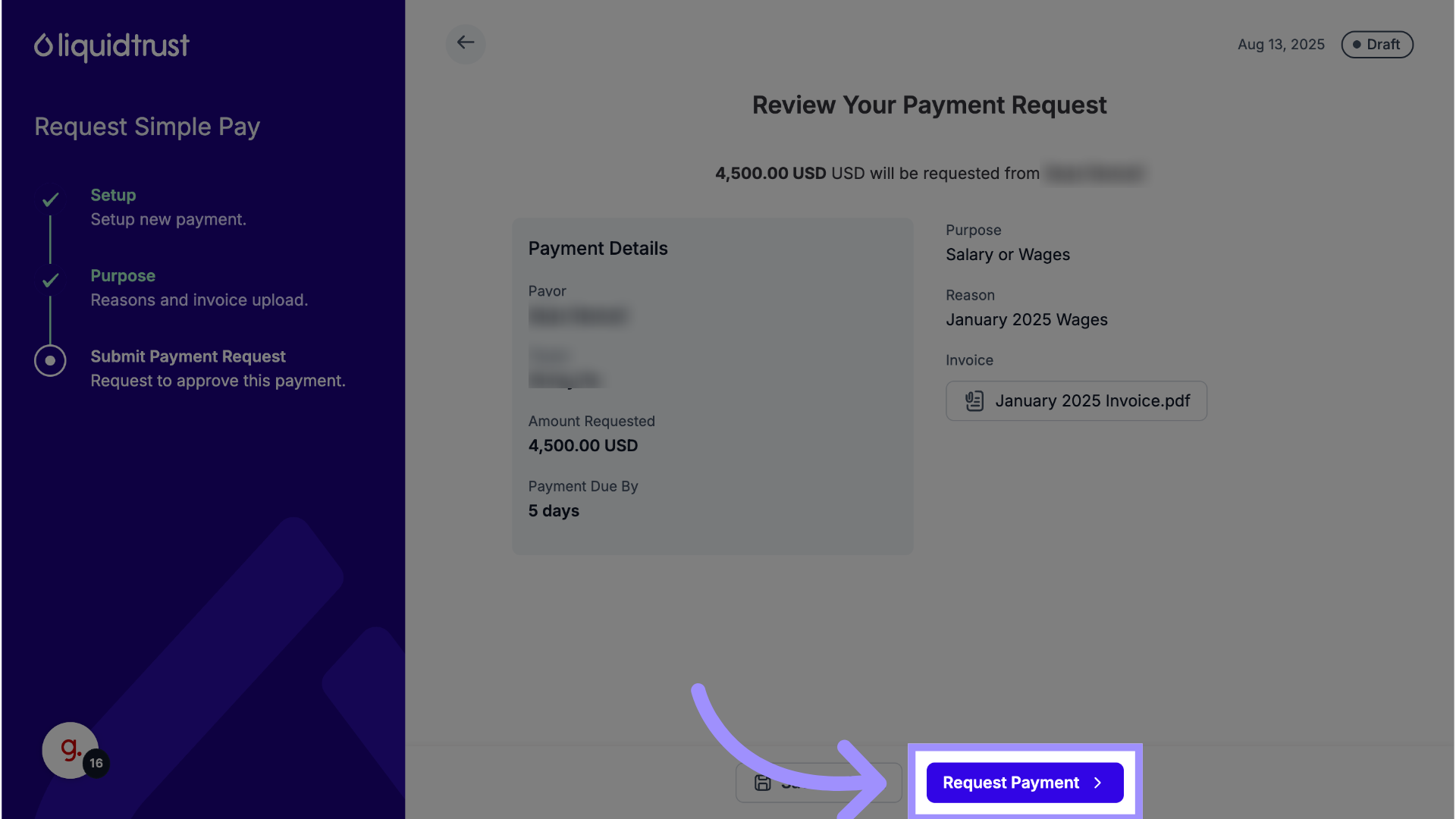Click the 16 counter badge

(96, 763)
